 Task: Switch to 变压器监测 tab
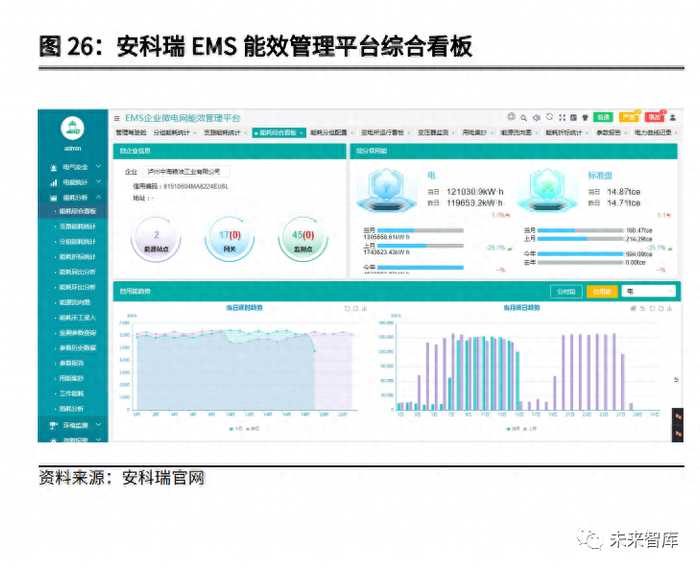pyautogui.click(x=433, y=133)
